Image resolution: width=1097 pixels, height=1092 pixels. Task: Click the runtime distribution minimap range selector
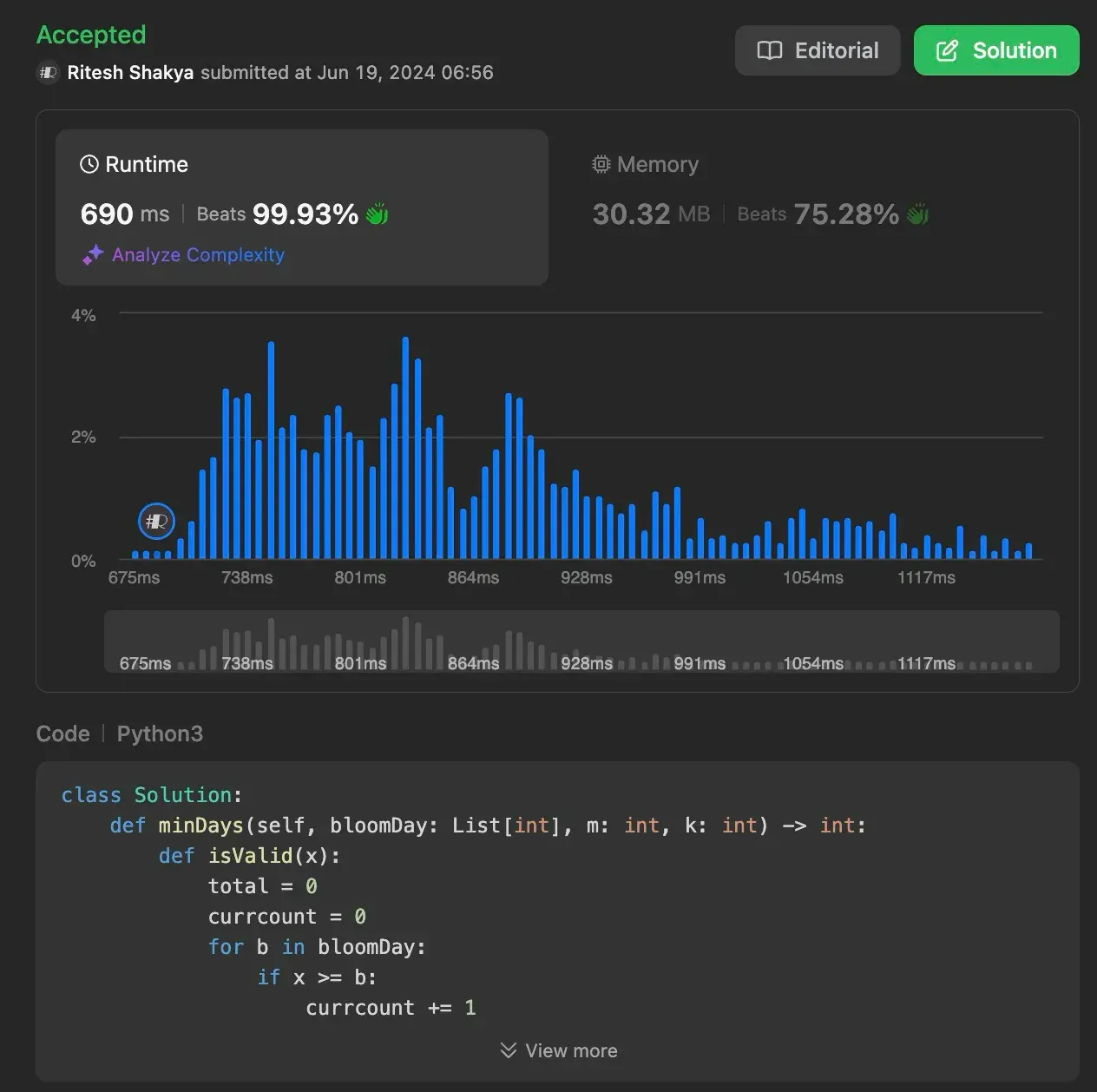pyautogui.click(x=581, y=641)
